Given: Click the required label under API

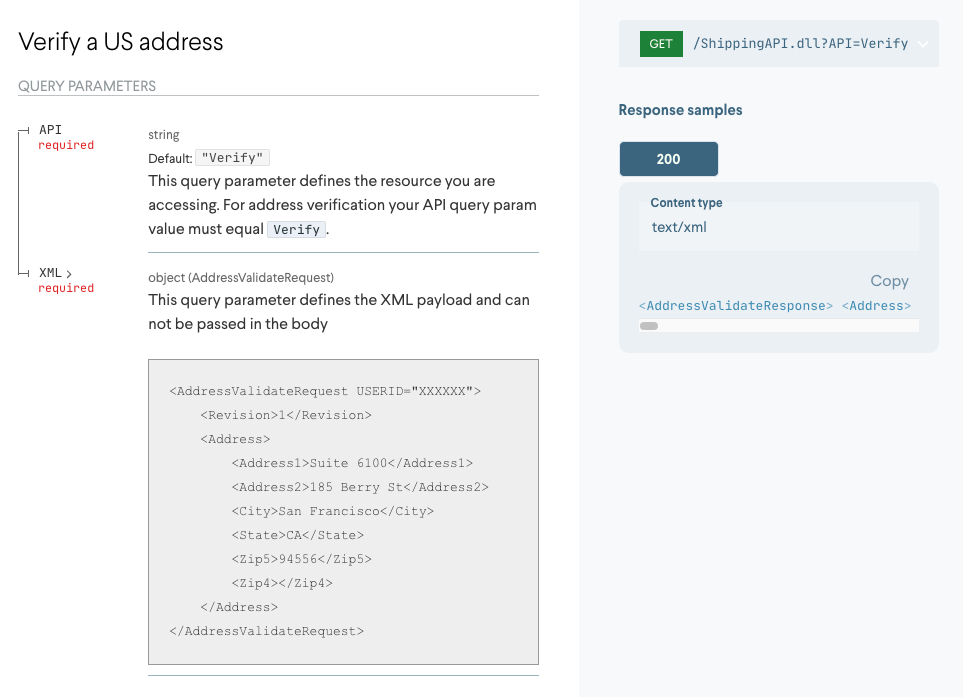Looking at the screenshot, I should click(65, 145).
